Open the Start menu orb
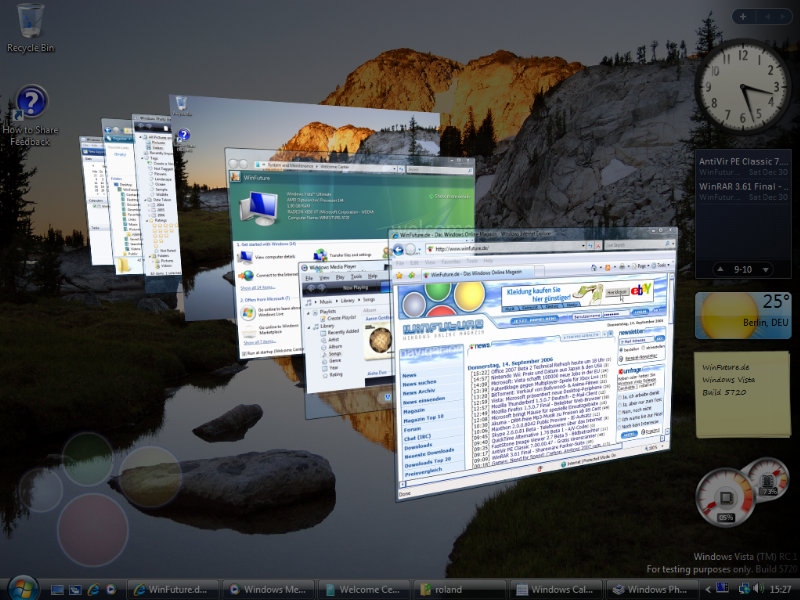This screenshot has width=800, height=600. tap(23, 588)
